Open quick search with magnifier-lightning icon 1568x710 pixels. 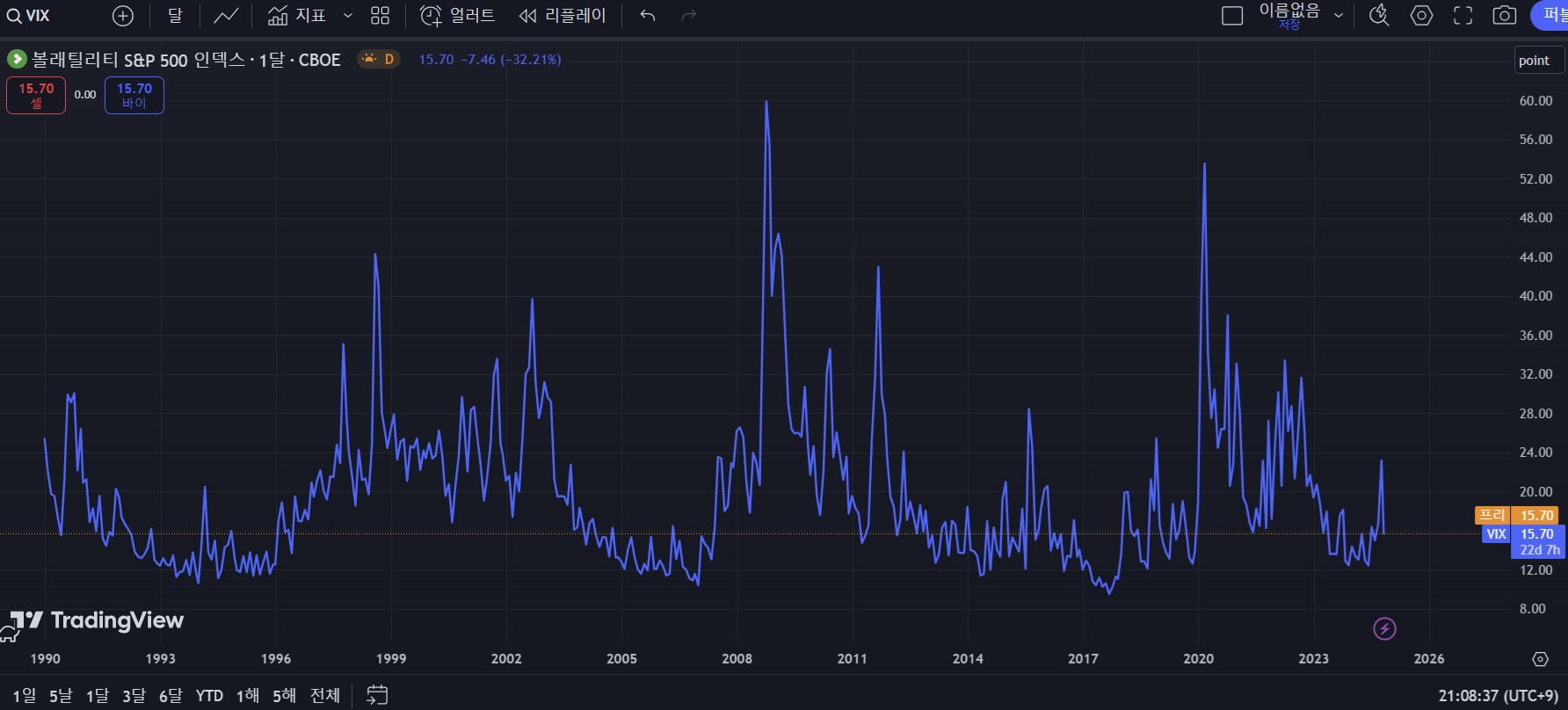point(1379,16)
